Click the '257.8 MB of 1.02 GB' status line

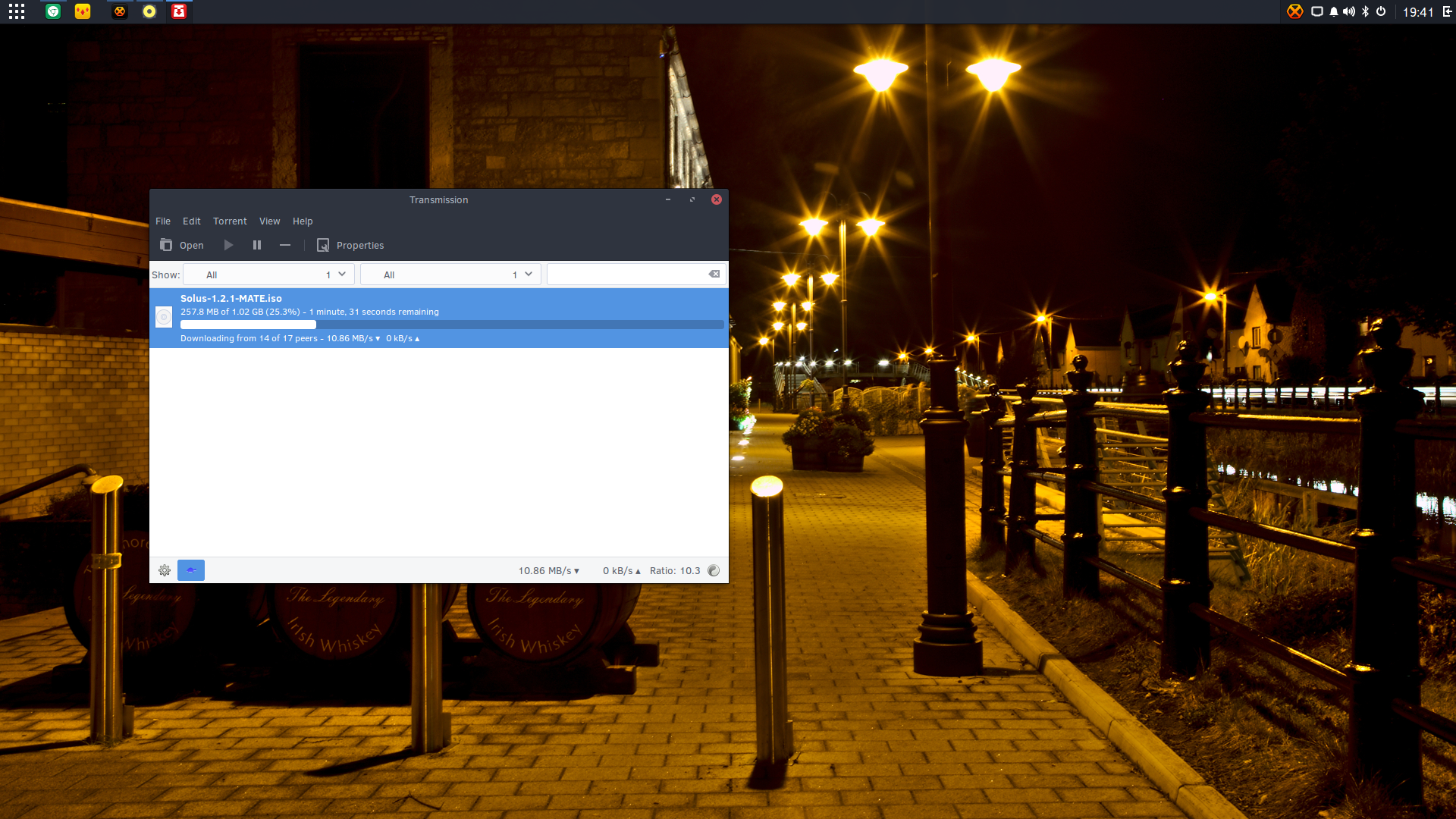point(309,312)
